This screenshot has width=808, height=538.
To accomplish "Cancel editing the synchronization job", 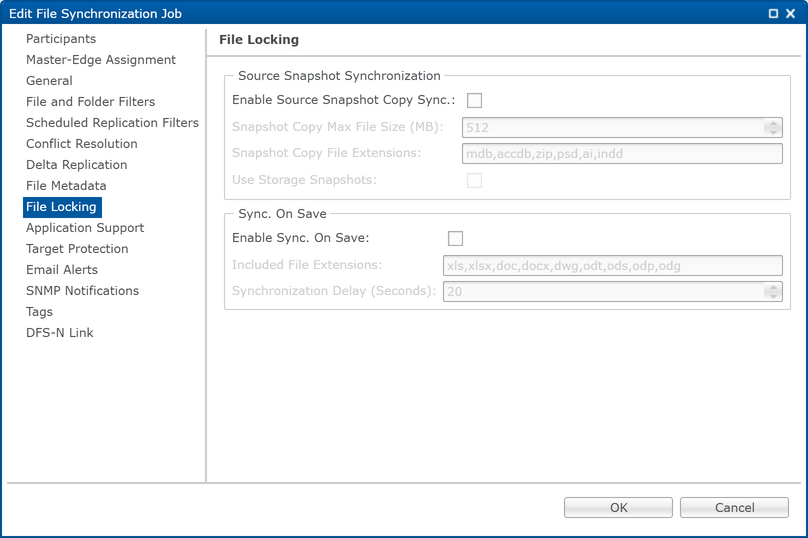I will pyautogui.click(x=734, y=508).
